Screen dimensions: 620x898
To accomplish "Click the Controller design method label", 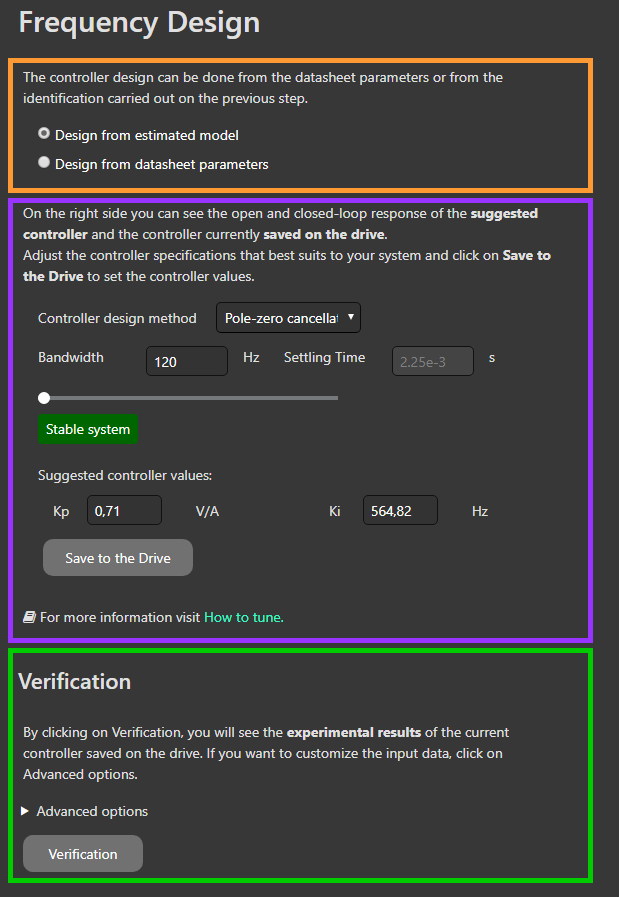I will [117, 318].
